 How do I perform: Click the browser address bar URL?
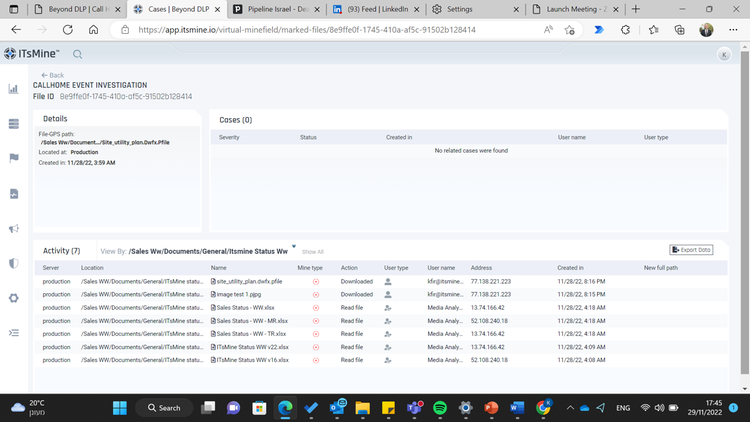pyautogui.click(x=307, y=30)
